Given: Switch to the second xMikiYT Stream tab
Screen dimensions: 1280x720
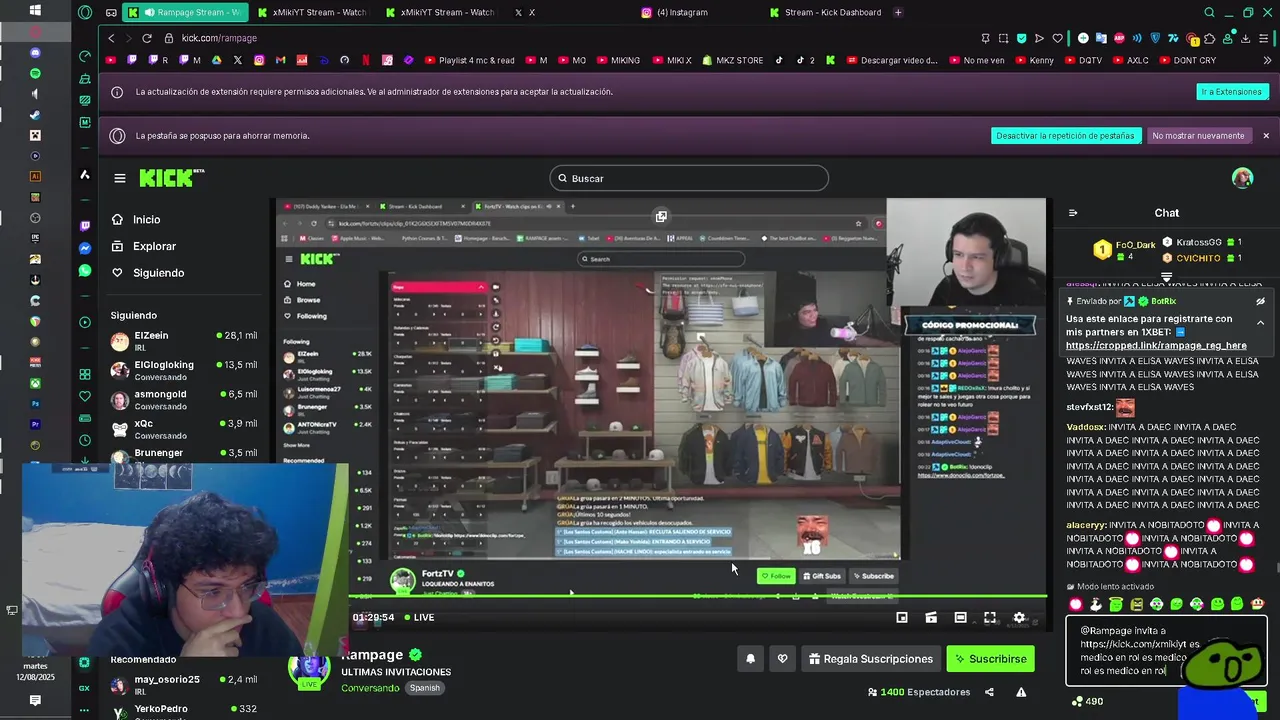Looking at the screenshot, I should 440,12.
